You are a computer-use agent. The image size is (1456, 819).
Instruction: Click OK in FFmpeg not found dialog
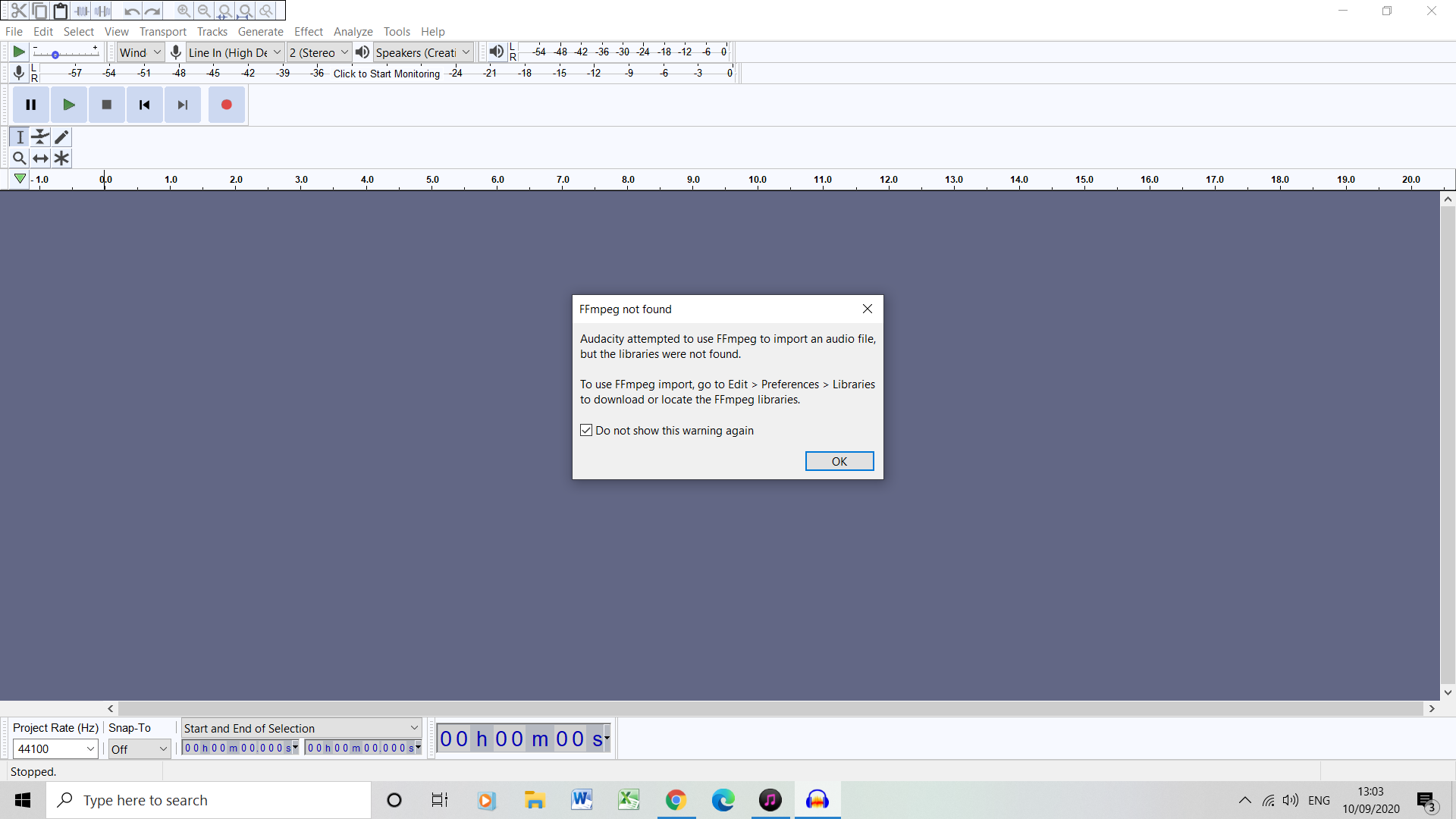pyautogui.click(x=839, y=461)
